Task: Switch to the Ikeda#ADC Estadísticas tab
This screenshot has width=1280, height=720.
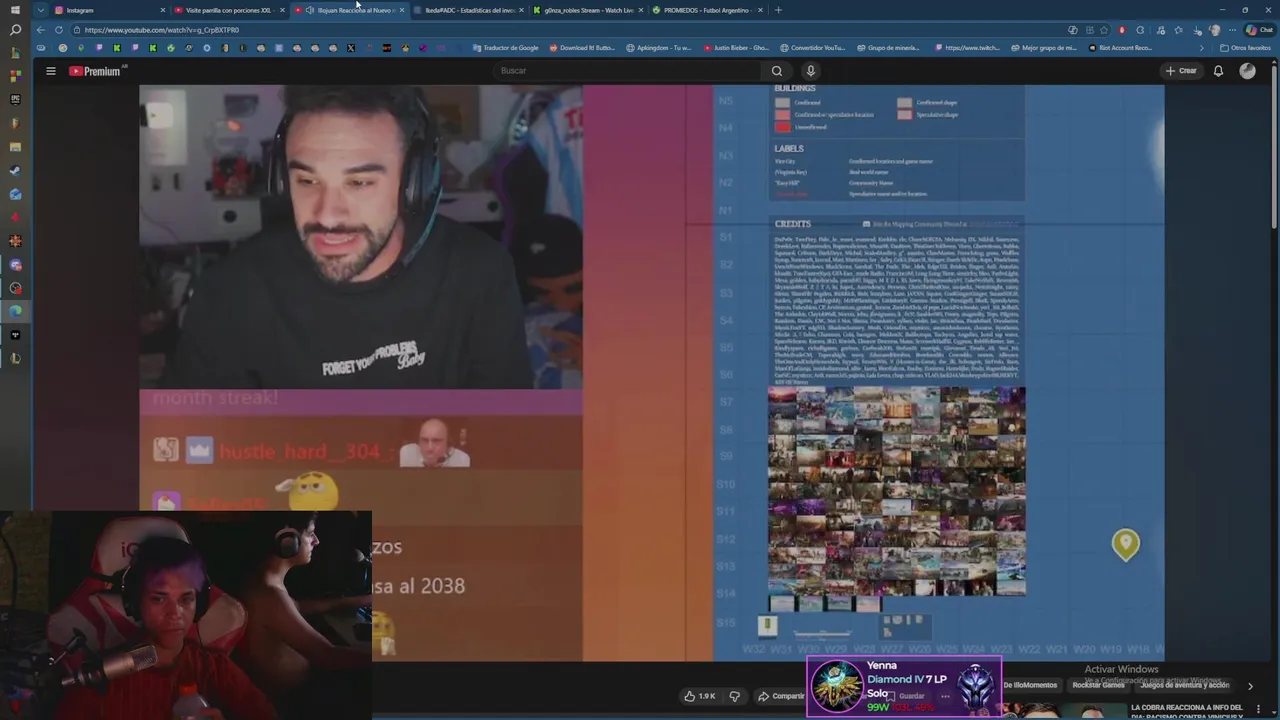Action: click(470, 10)
